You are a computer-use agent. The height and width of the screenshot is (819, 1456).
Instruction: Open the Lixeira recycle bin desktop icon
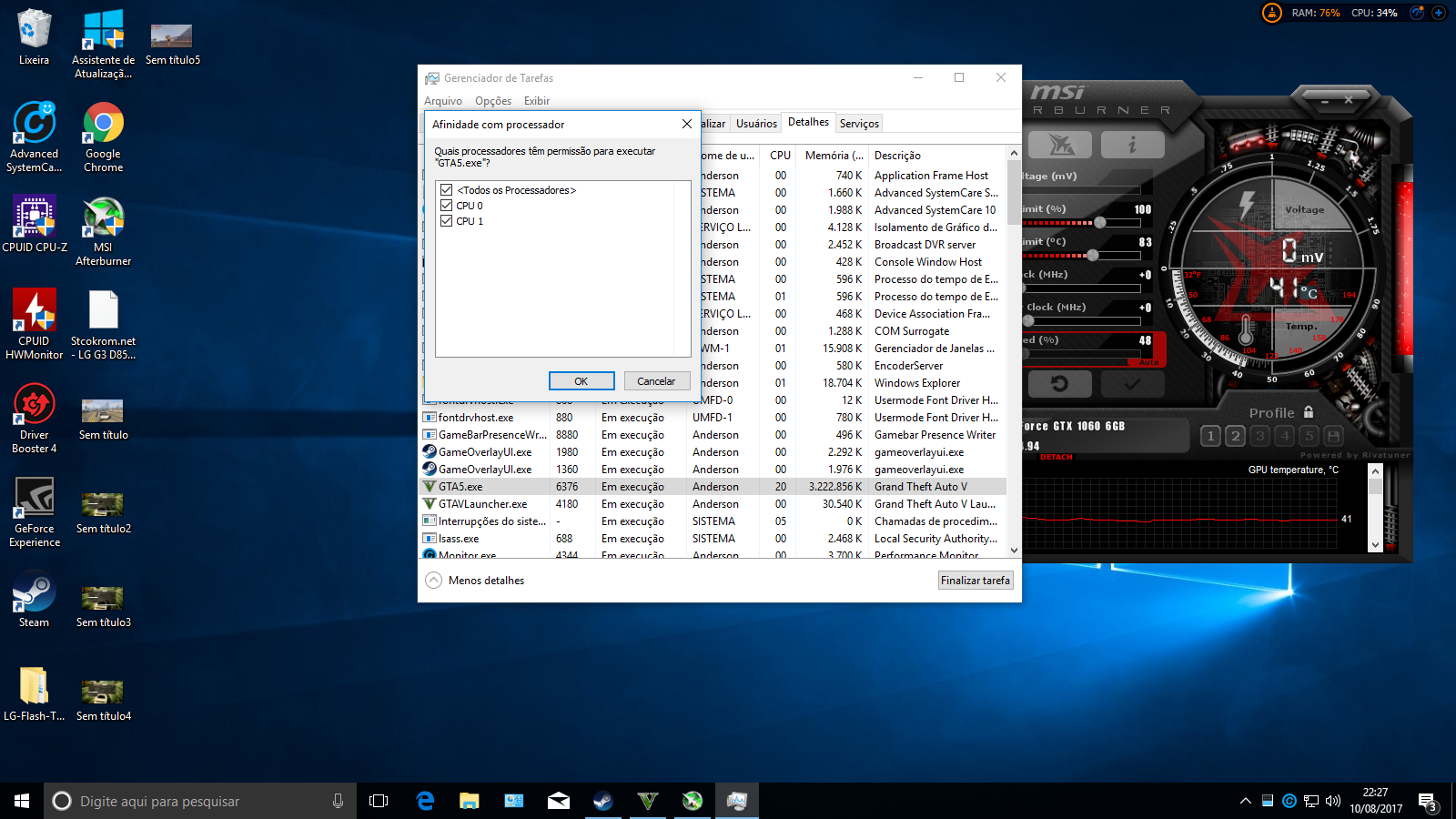point(34,37)
